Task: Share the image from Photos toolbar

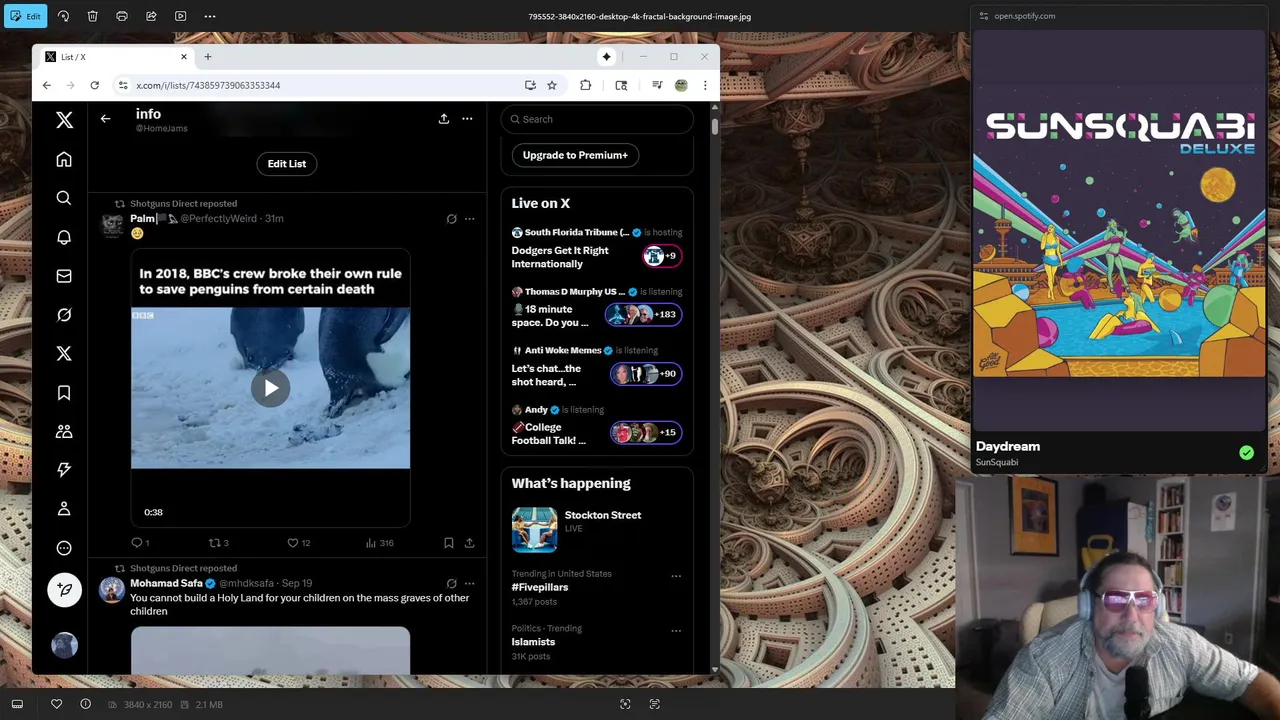Action: coord(151,16)
